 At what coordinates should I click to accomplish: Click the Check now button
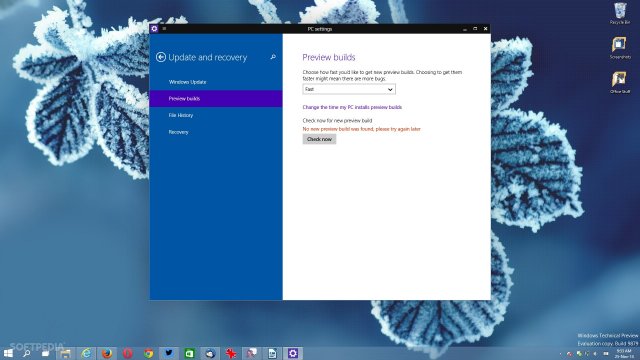[x=319, y=139]
